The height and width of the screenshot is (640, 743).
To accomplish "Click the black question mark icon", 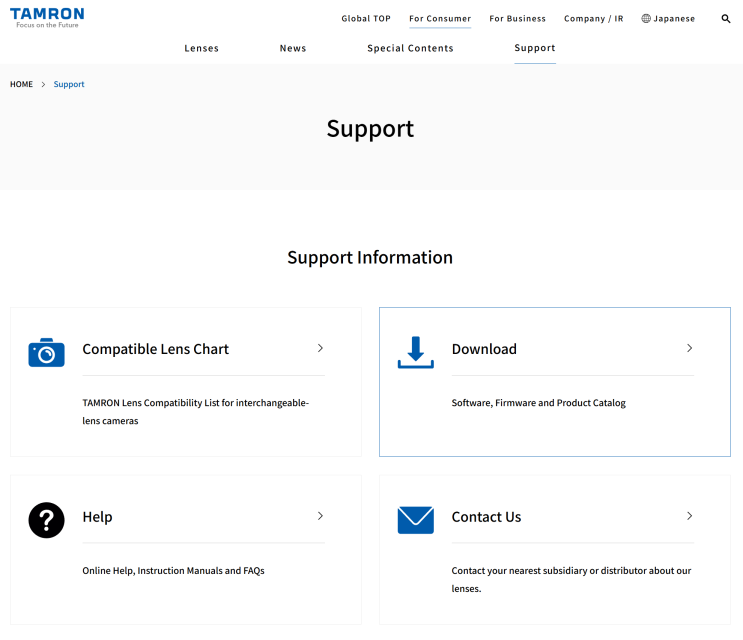I will [x=46, y=520].
